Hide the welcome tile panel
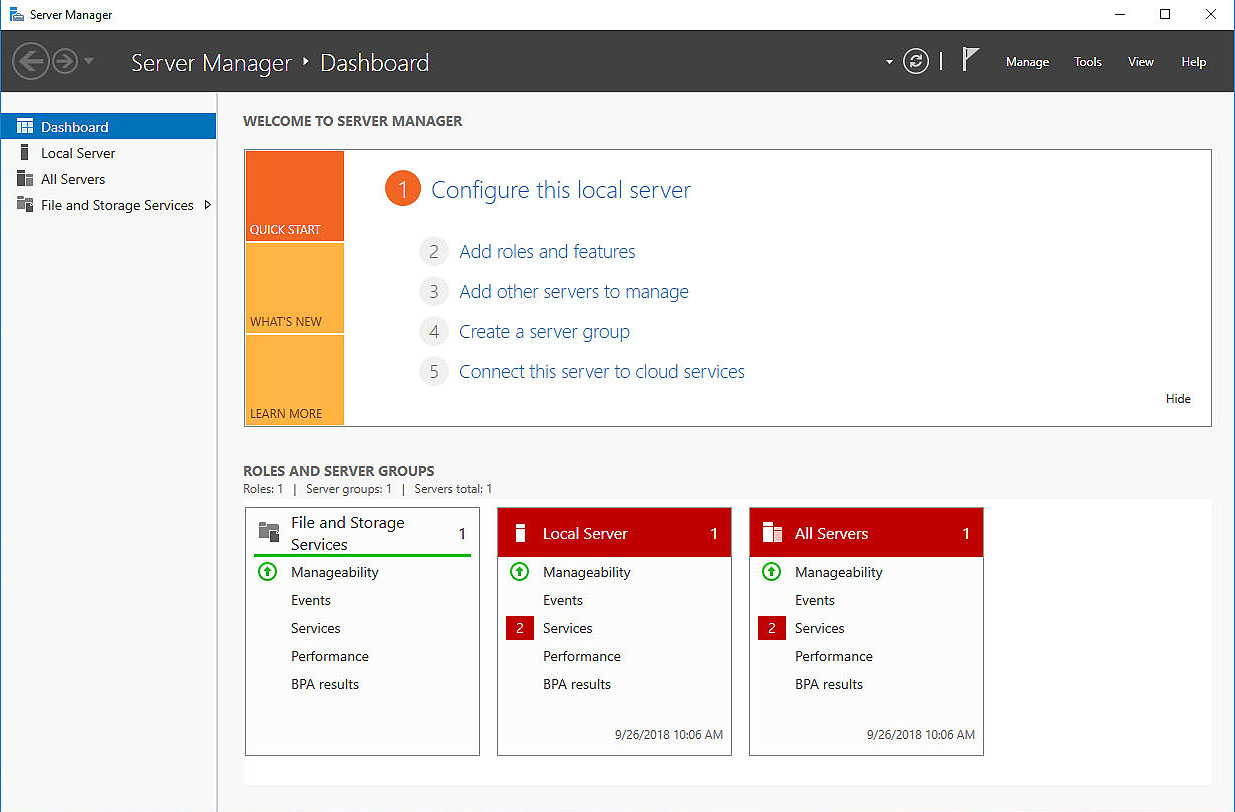 1178,399
